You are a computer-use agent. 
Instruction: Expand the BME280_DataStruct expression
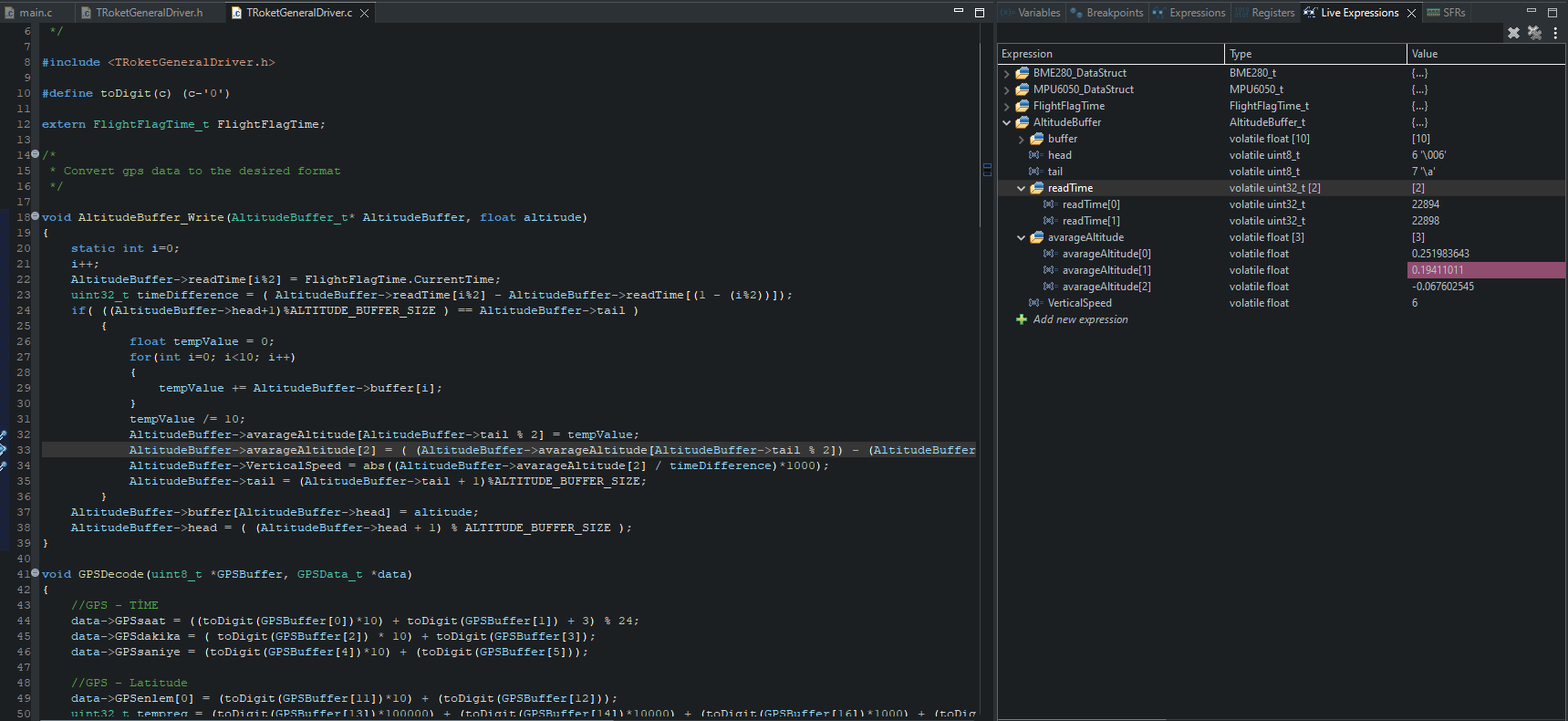click(1006, 74)
